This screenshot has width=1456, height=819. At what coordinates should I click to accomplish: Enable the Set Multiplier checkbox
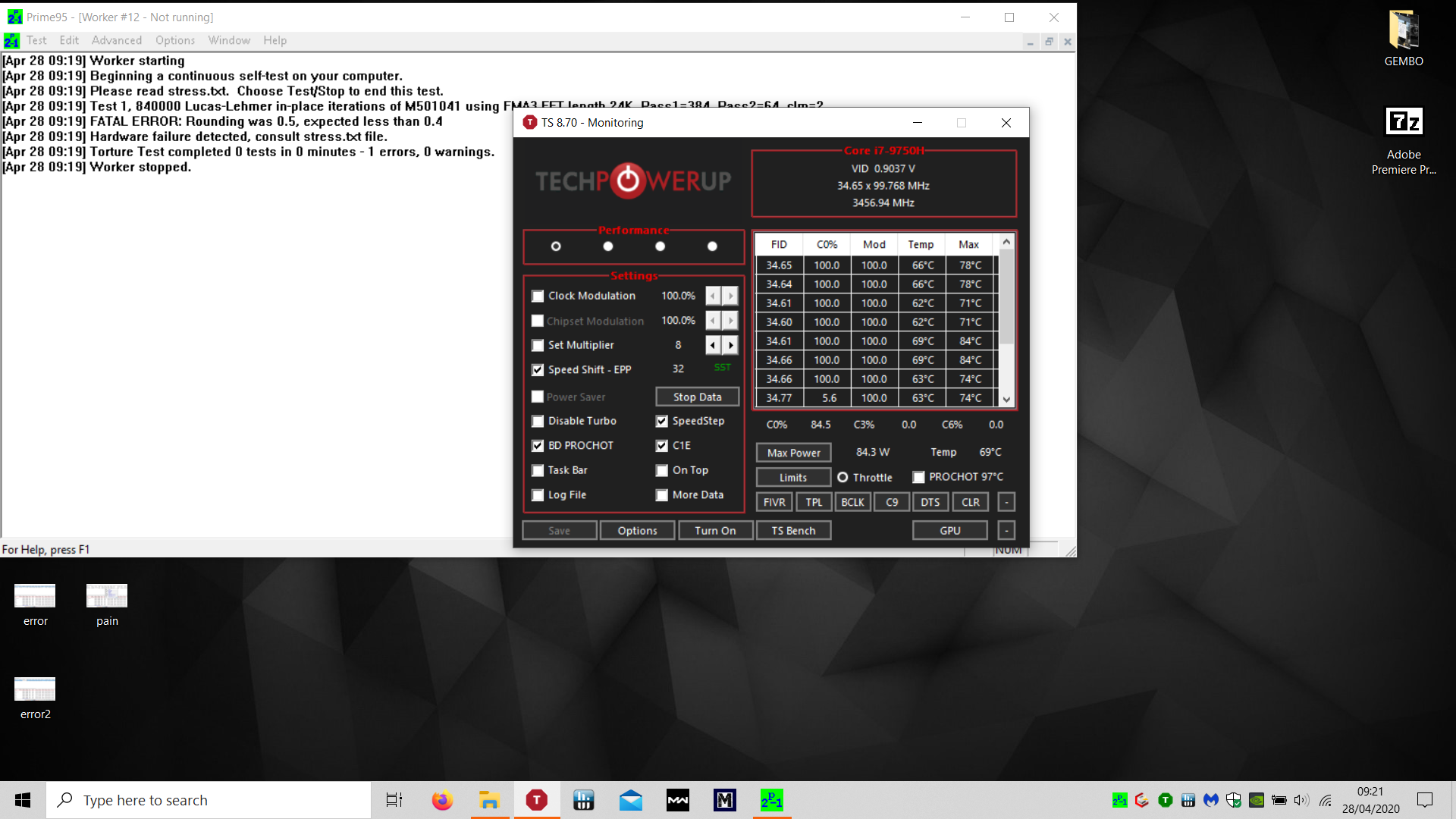click(x=538, y=345)
